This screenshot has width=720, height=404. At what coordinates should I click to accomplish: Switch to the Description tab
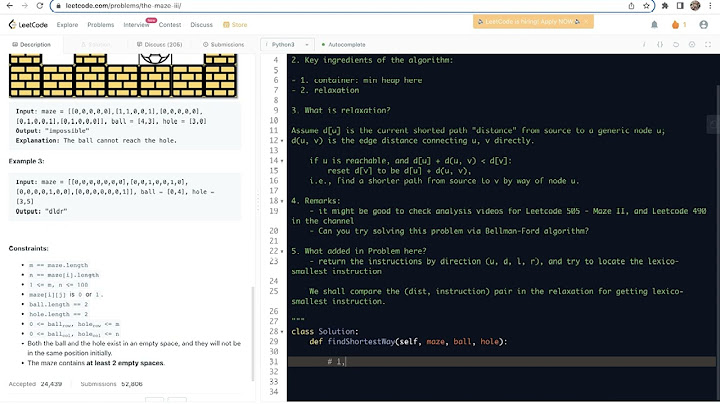[x=31, y=45]
